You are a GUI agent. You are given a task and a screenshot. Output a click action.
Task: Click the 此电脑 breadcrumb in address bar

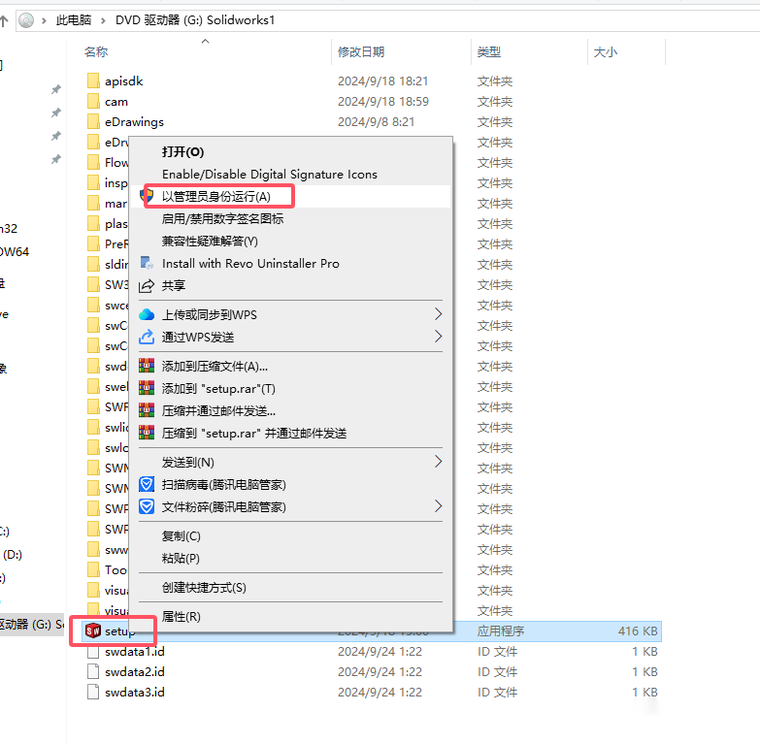click(x=75, y=20)
